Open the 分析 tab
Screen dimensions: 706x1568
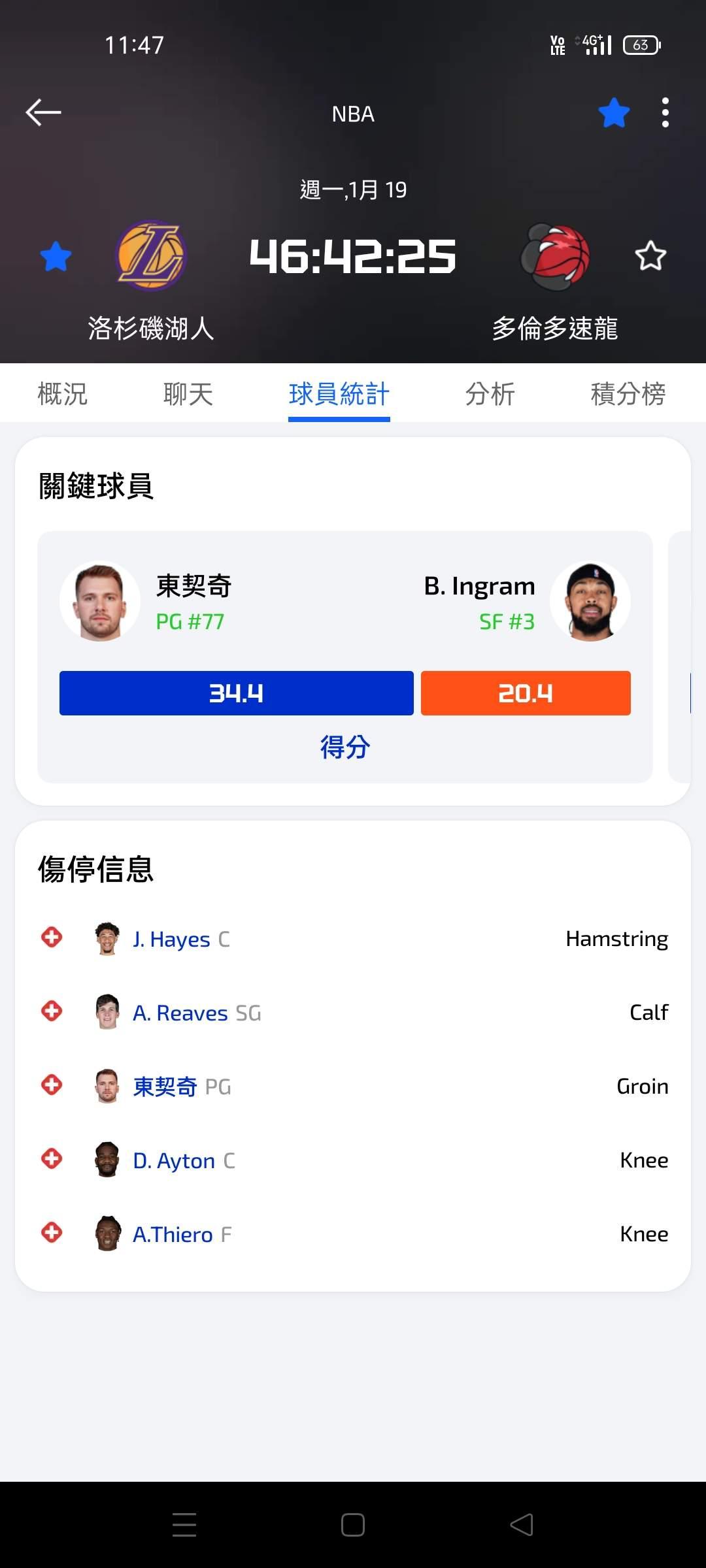pyautogui.click(x=490, y=394)
